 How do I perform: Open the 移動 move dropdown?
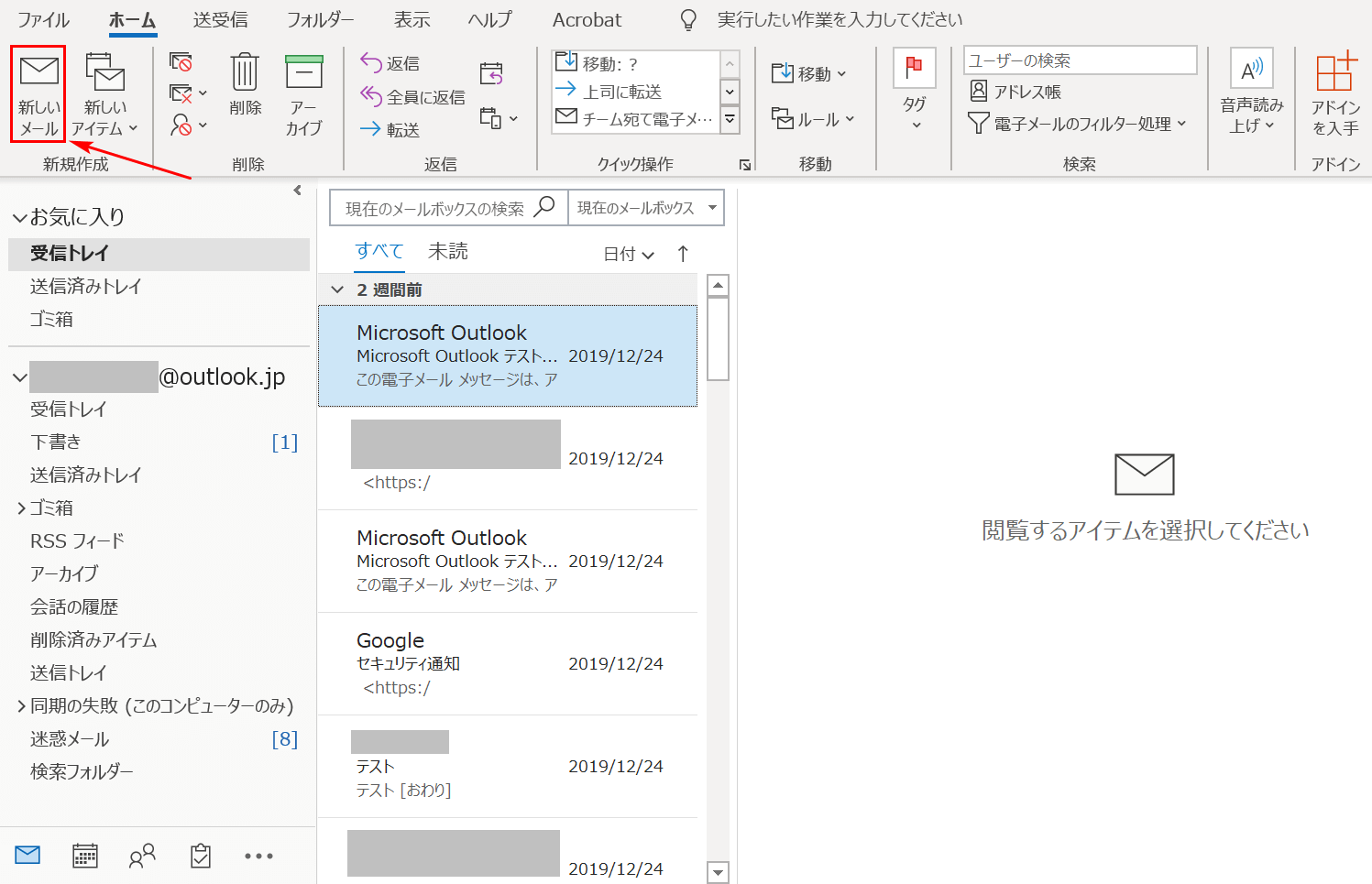point(808,73)
